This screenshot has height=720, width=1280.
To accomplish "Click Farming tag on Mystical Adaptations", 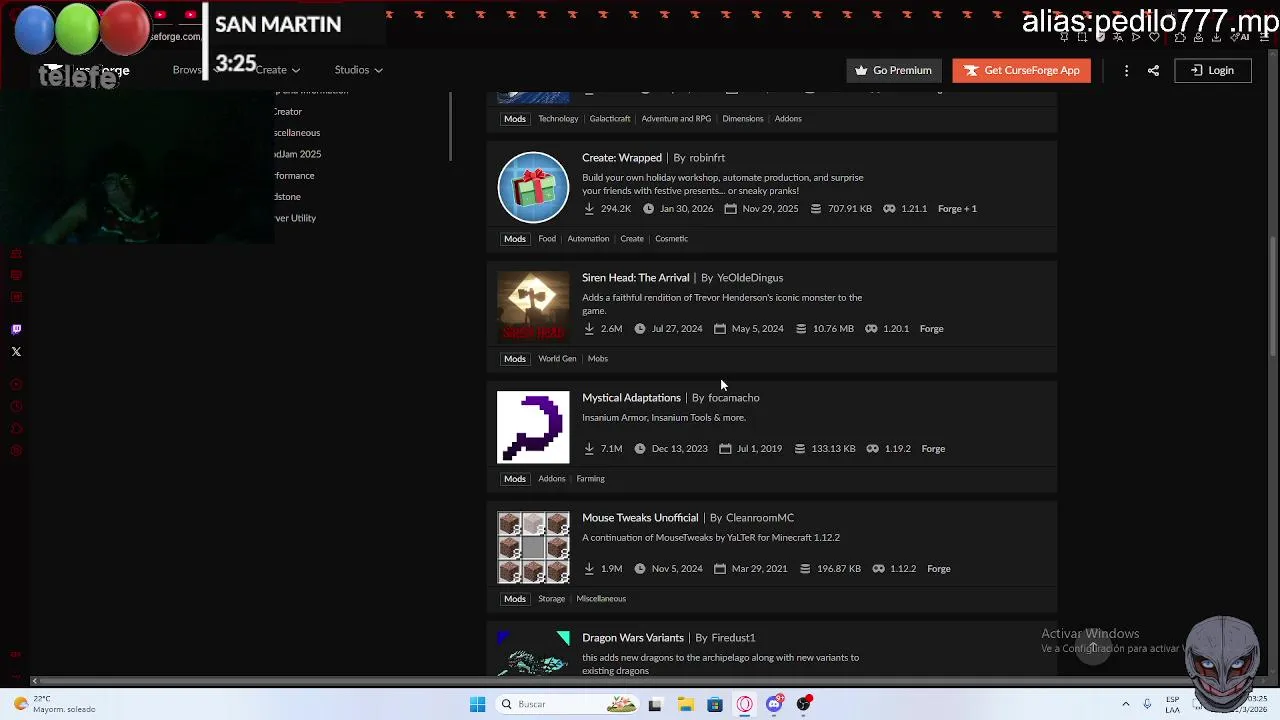I will [590, 479].
